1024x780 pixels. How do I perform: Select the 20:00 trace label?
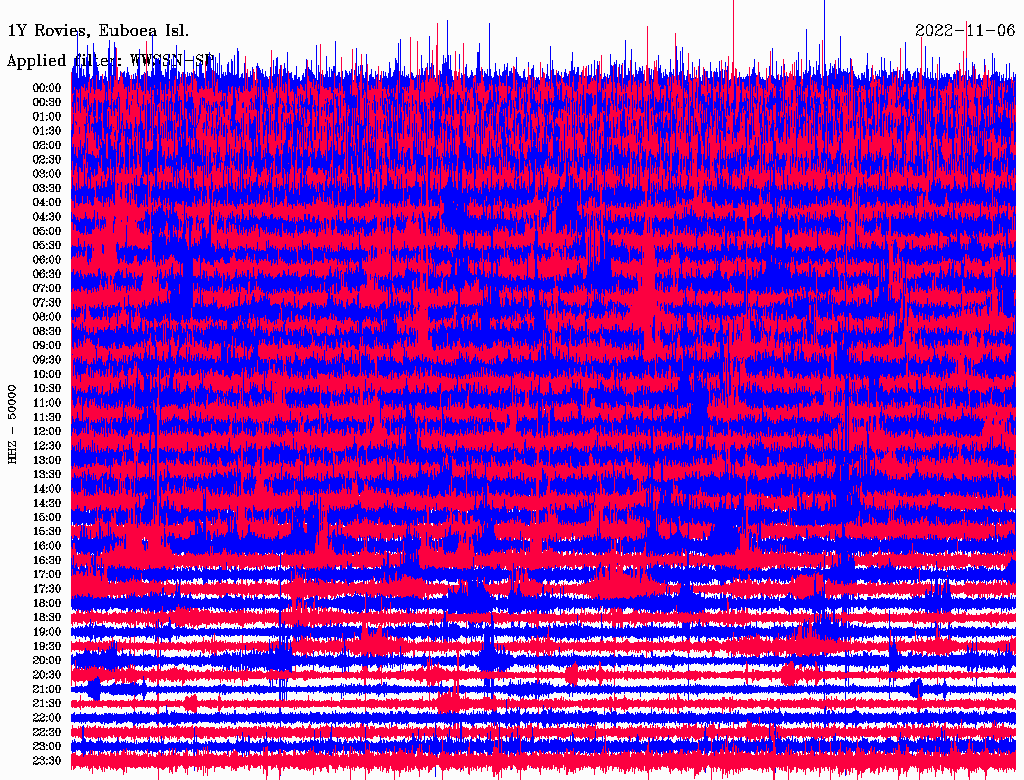point(47,660)
